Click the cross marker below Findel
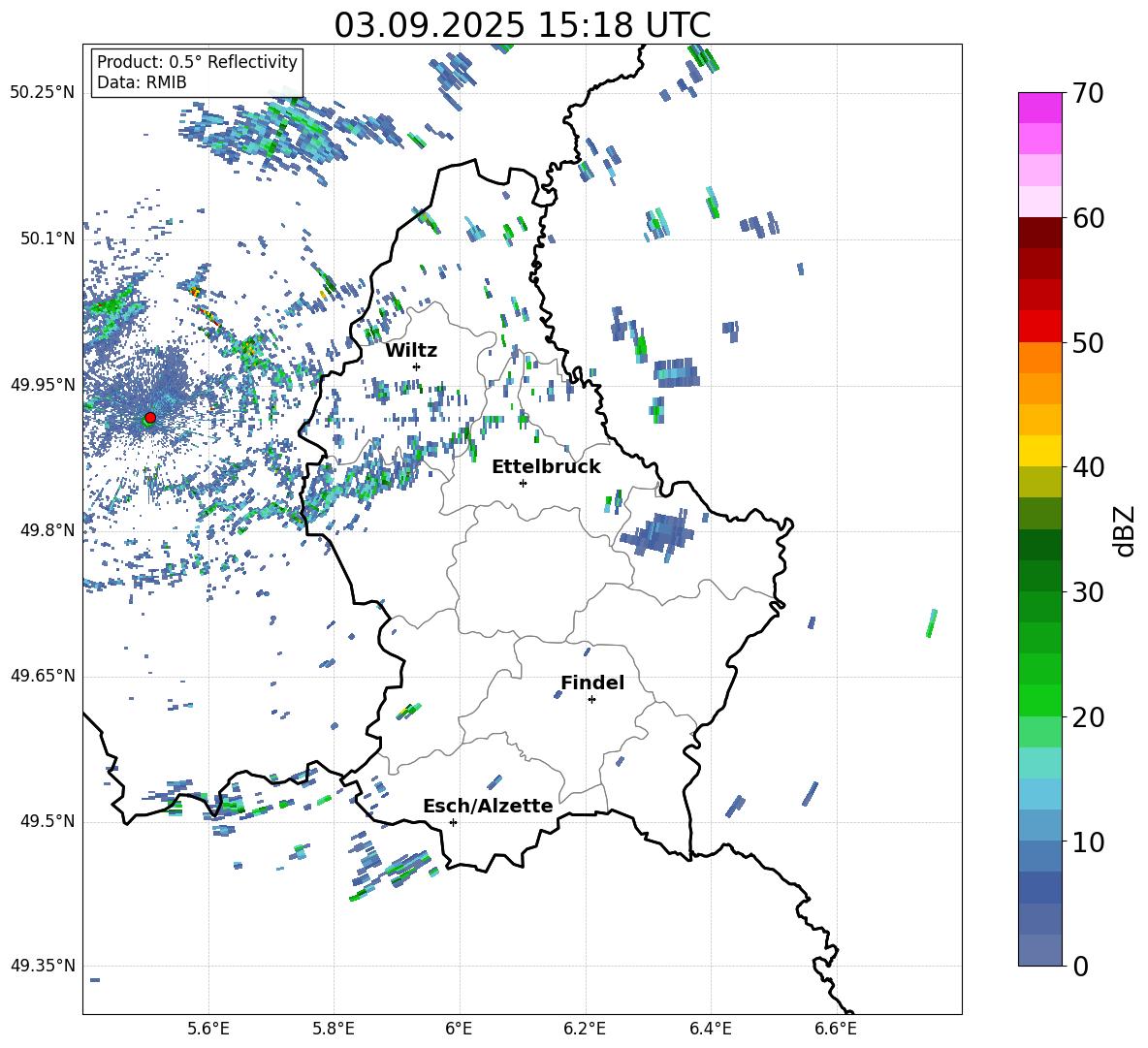This screenshot has width=1148, height=1048. [591, 700]
